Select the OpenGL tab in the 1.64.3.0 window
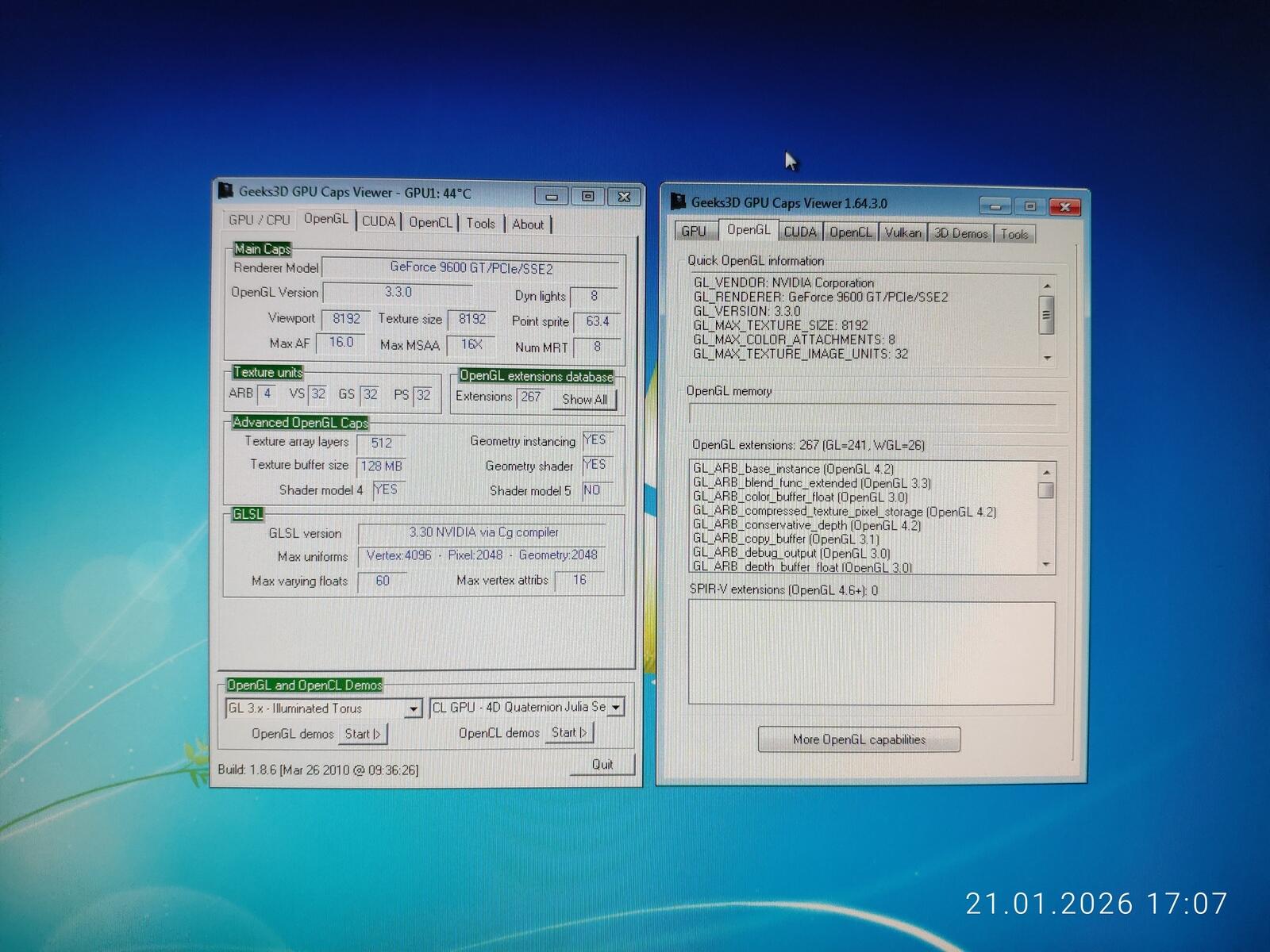The height and width of the screenshot is (952, 1270). click(x=749, y=230)
